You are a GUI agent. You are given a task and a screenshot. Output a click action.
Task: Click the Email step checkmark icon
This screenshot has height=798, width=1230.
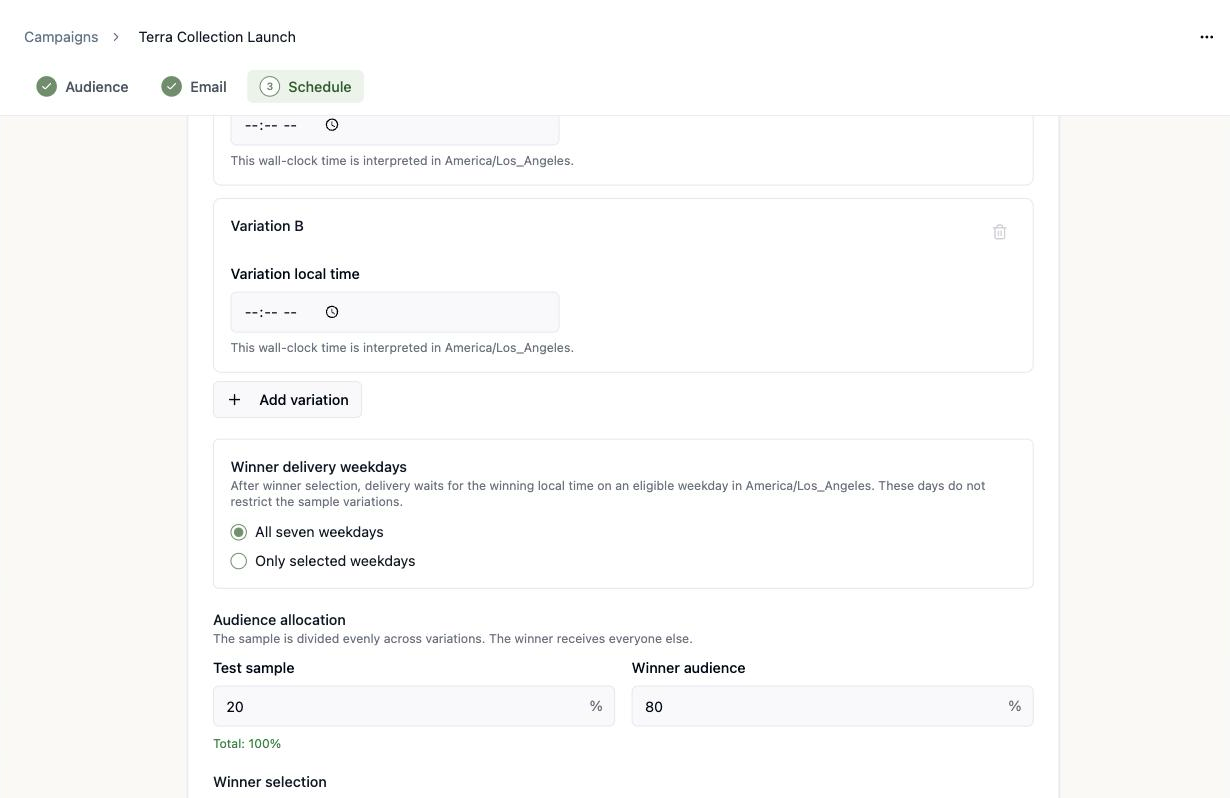coord(171,87)
